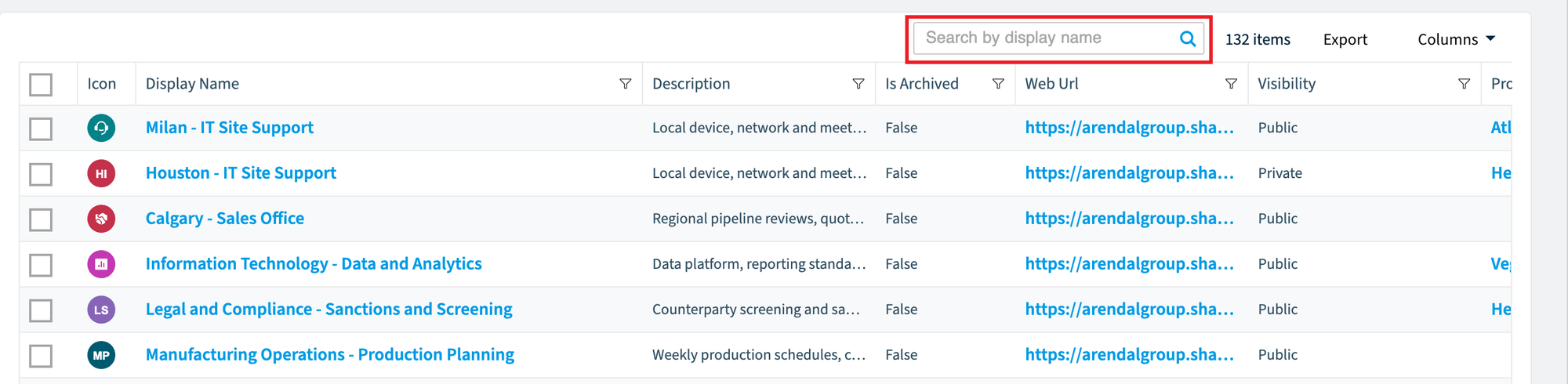Viewport: 1568px width, 384px height.
Task: Click the Houston HI avatar icon
Action: tap(101, 173)
